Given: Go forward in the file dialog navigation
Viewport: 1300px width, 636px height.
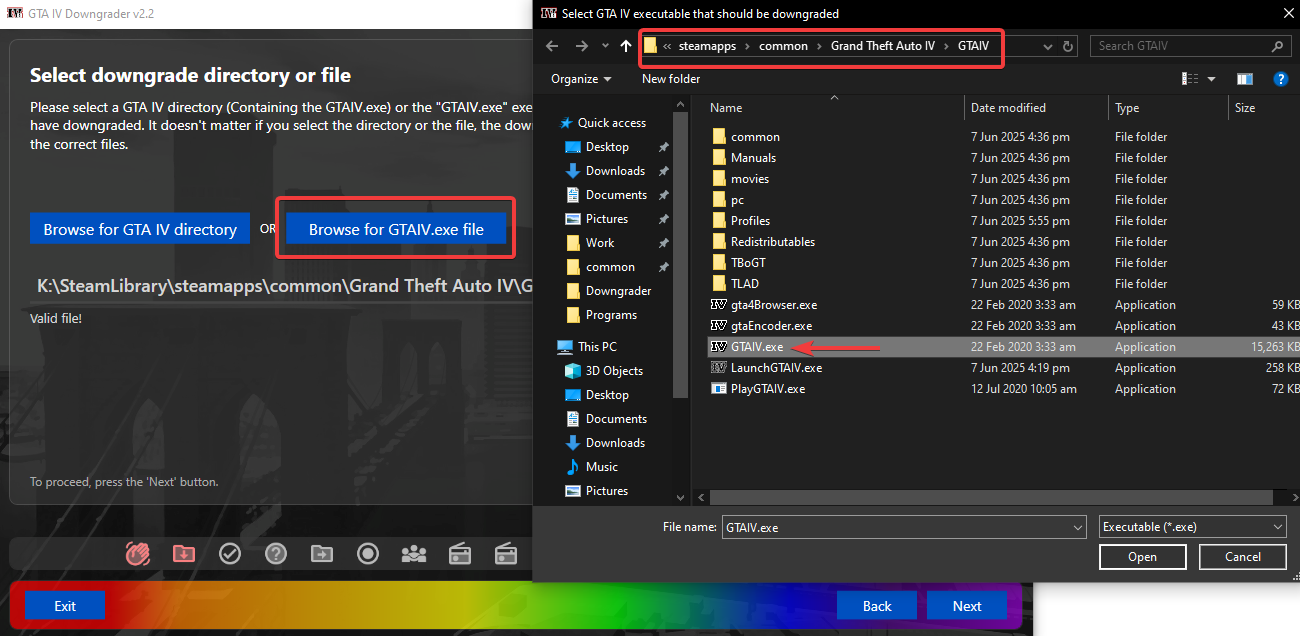Looking at the screenshot, I should 581,46.
